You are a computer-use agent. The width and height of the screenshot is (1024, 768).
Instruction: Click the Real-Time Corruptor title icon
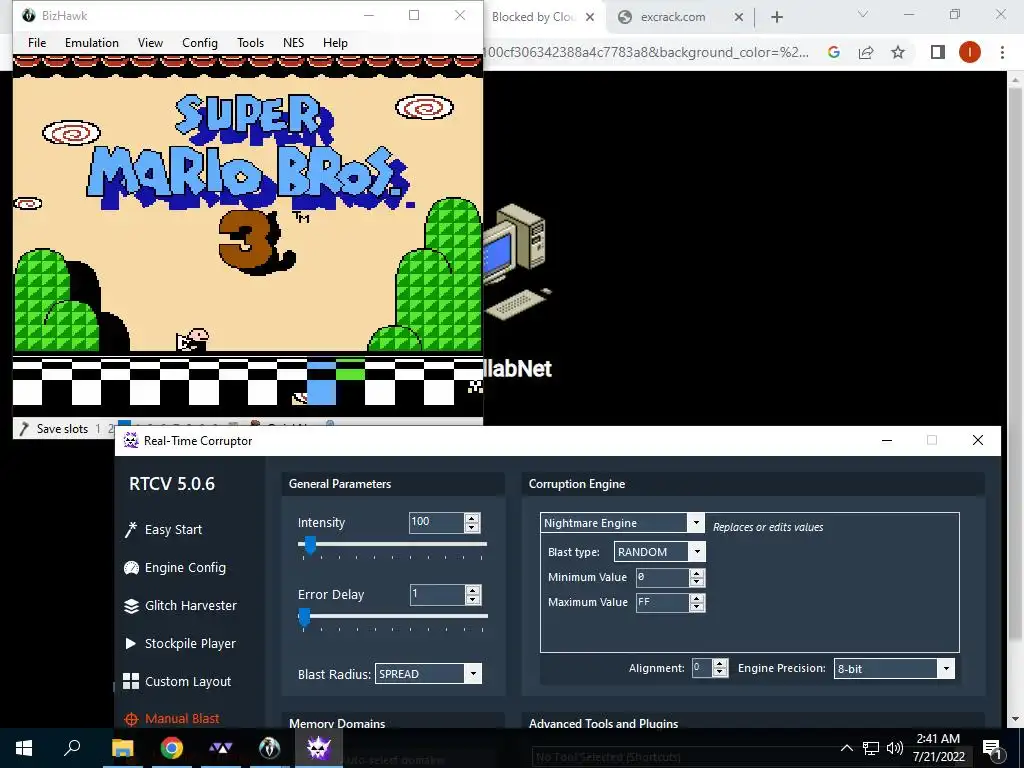click(x=131, y=440)
